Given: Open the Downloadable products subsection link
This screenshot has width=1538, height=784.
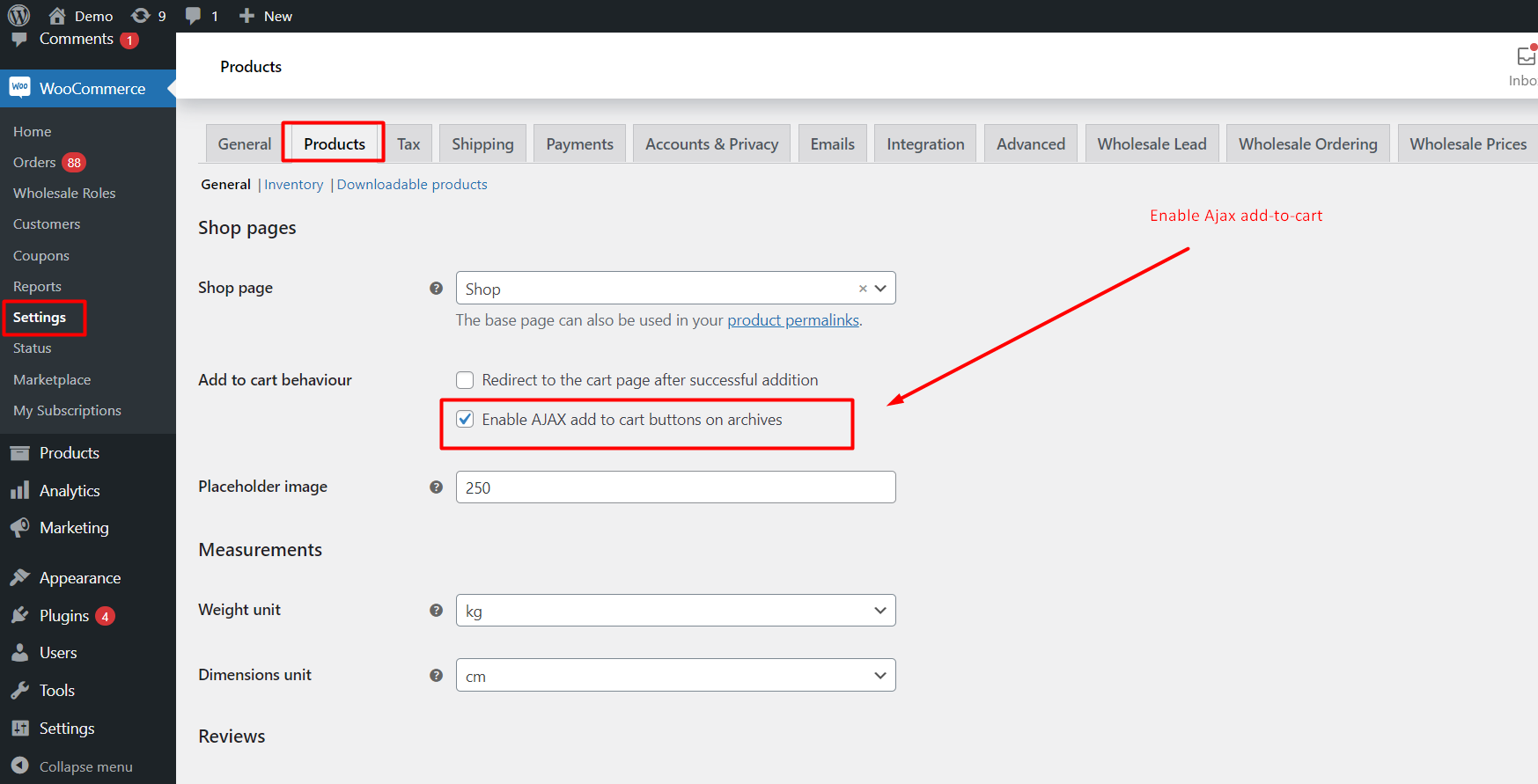Looking at the screenshot, I should tap(412, 184).
